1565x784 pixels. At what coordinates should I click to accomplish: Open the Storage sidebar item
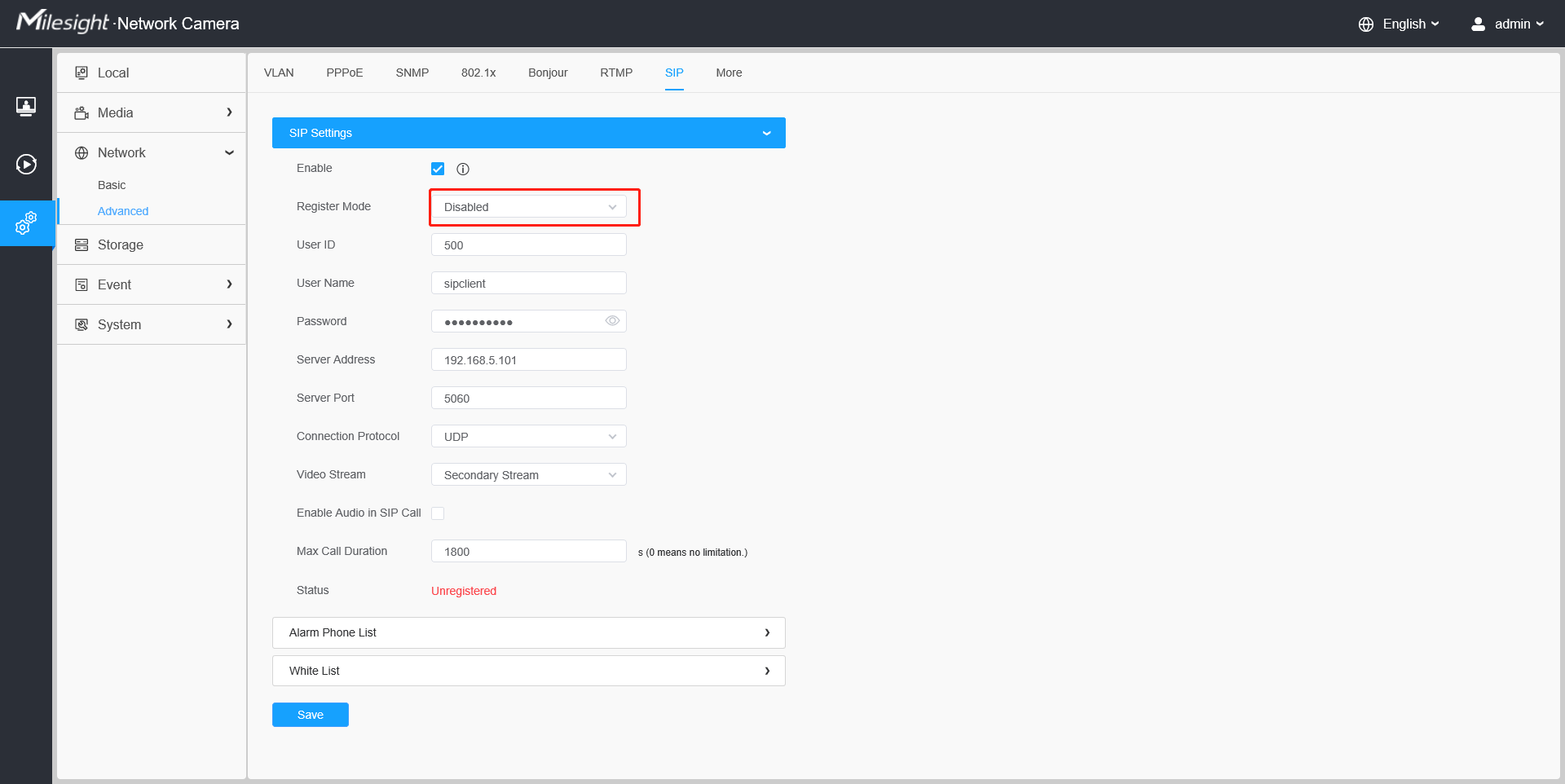(x=152, y=244)
